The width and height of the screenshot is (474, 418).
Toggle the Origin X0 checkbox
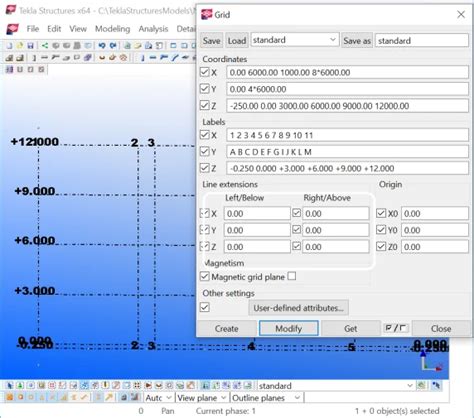pyautogui.click(x=381, y=213)
